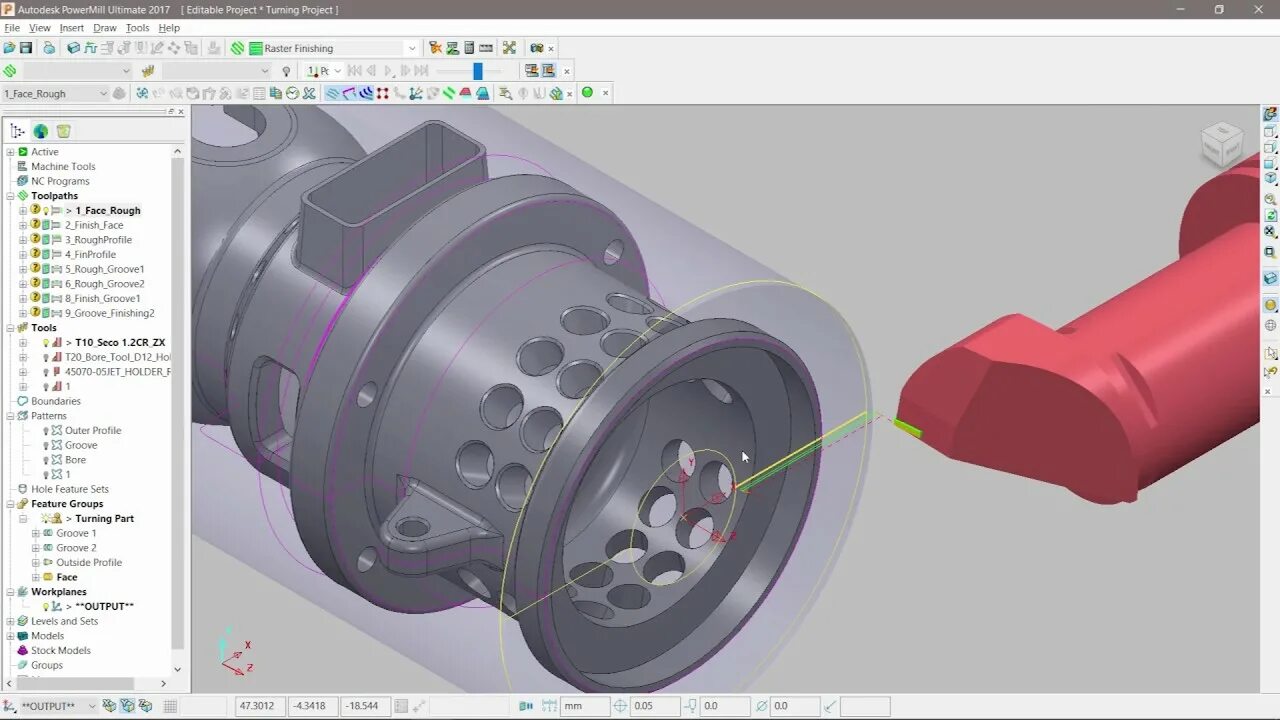The width and height of the screenshot is (1280, 720).
Task: Toggle light bulb of T20_Bore_Tool tool
Action: tap(46, 357)
